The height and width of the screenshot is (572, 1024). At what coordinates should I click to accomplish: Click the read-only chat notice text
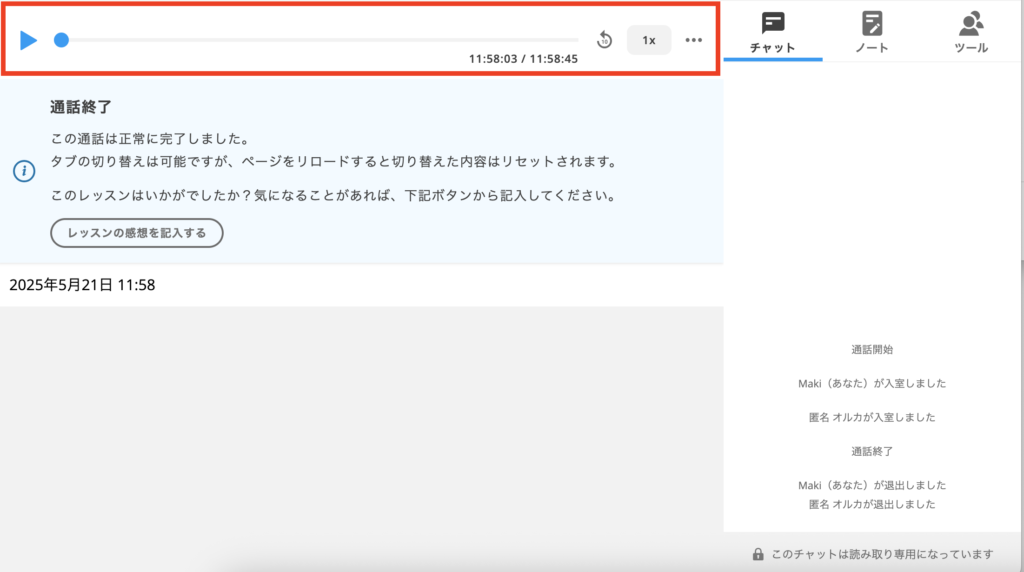coord(881,554)
